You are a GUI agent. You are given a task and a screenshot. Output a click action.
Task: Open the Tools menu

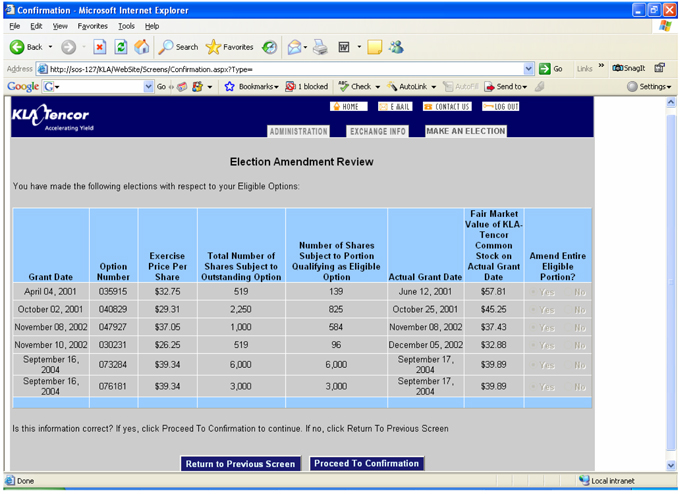coord(126,26)
